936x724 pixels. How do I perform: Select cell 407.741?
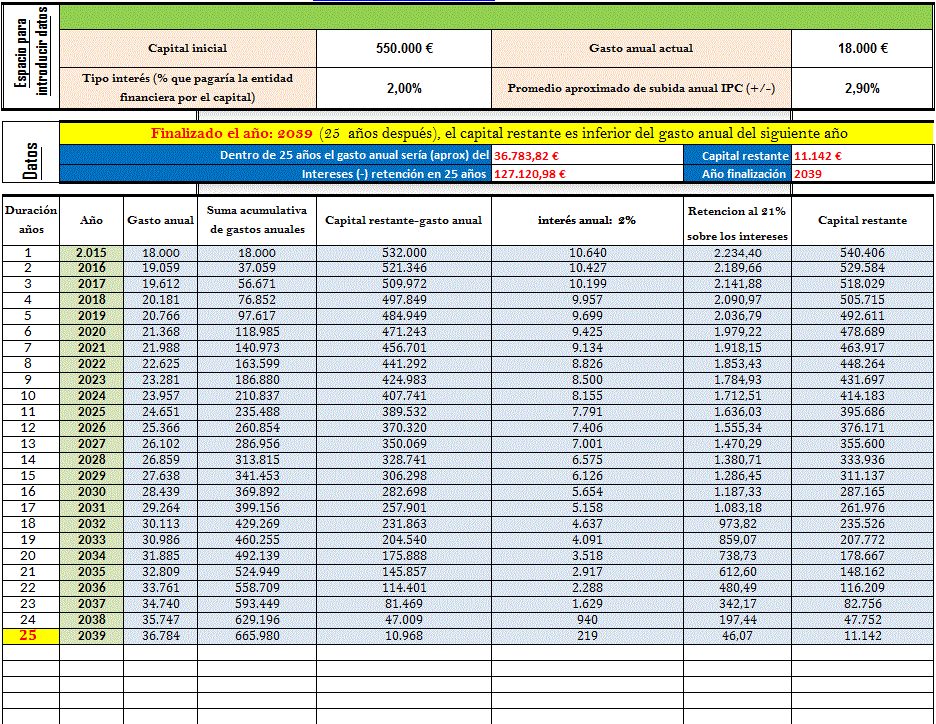(404, 396)
